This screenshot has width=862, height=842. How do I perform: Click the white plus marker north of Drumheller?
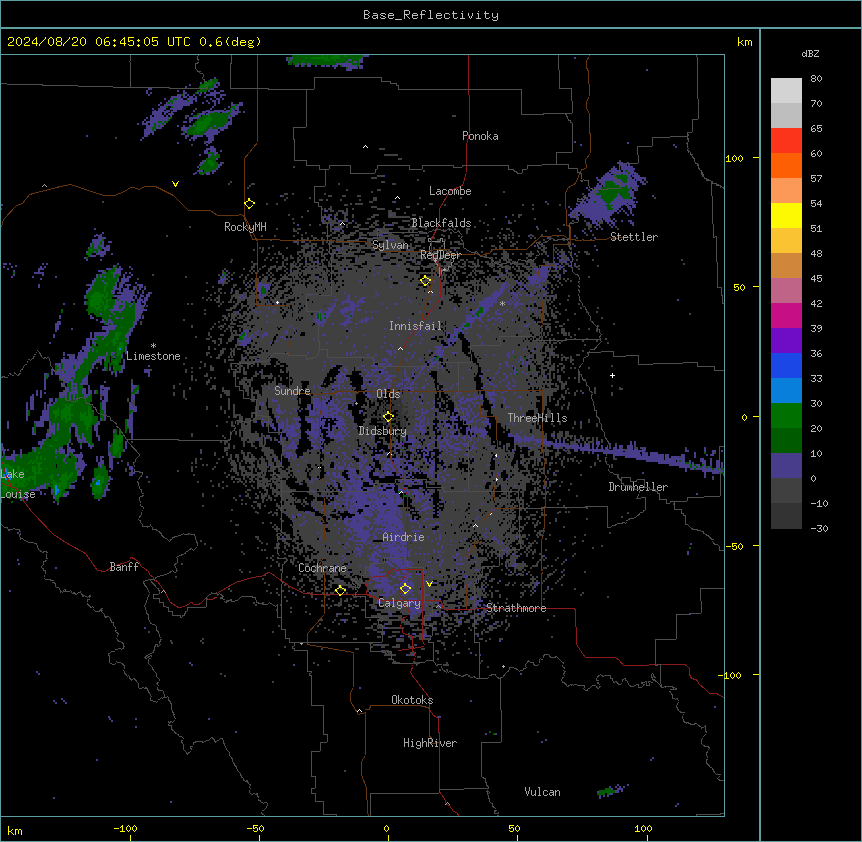[x=612, y=375]
